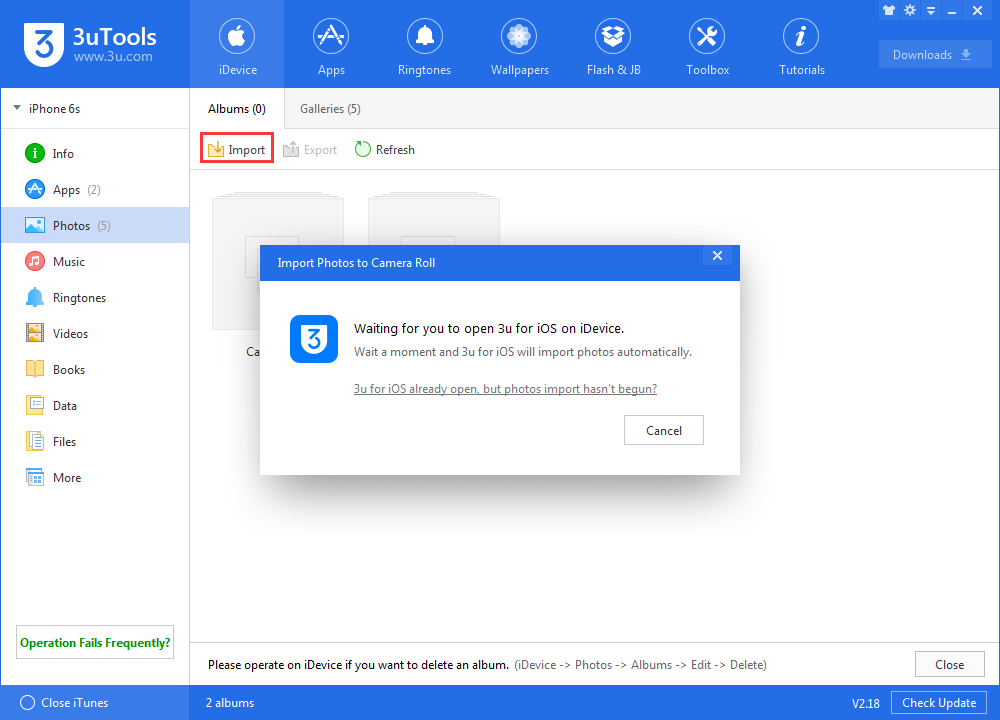Select Books in the sidebar

point(95,369)
